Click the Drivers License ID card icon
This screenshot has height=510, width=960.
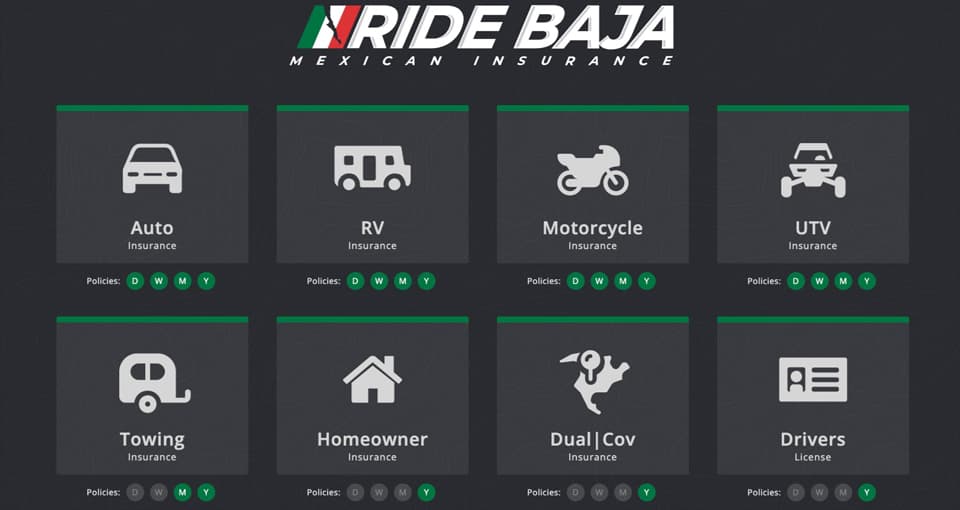[x=812, y=380]
